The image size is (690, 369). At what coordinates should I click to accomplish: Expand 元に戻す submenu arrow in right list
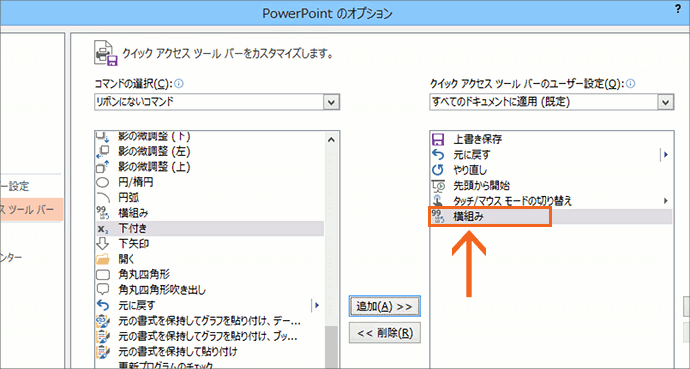(x=666, y=154)
